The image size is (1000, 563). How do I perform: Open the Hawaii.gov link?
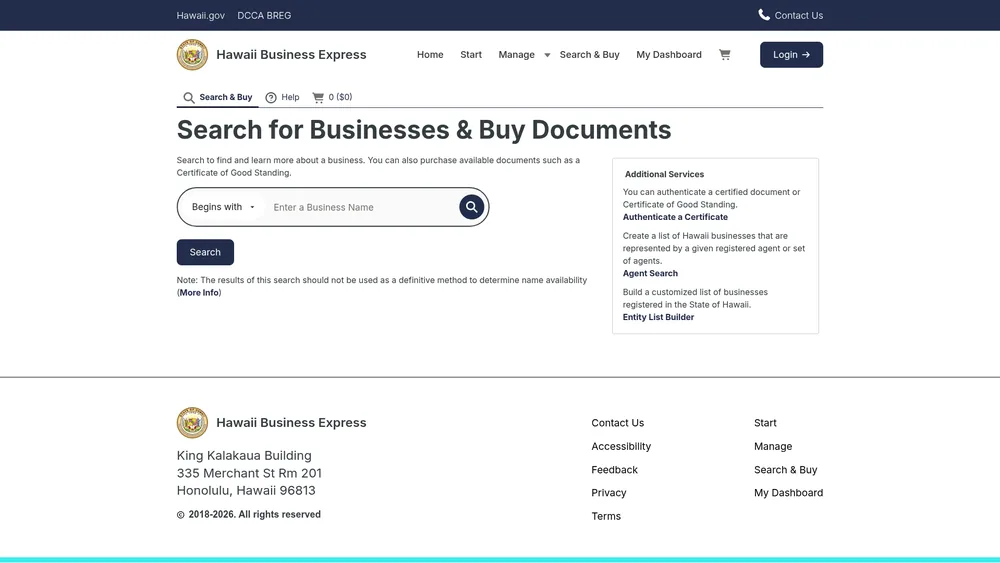(x=200, y=15)
